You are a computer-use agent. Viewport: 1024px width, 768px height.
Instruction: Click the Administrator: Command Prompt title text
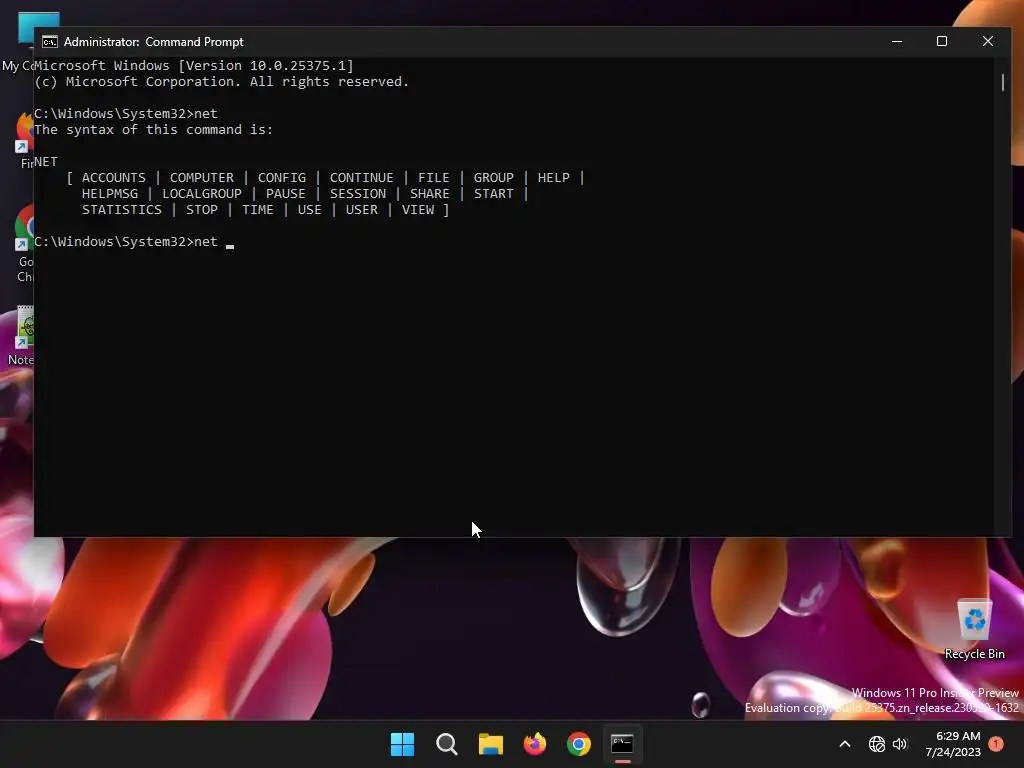point(153,42)
